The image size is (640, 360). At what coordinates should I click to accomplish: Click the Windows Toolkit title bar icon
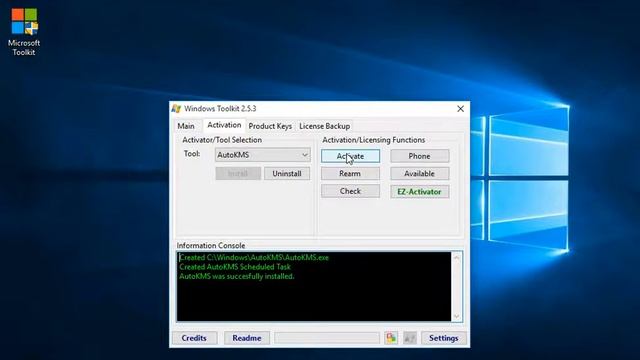point(176,109)
